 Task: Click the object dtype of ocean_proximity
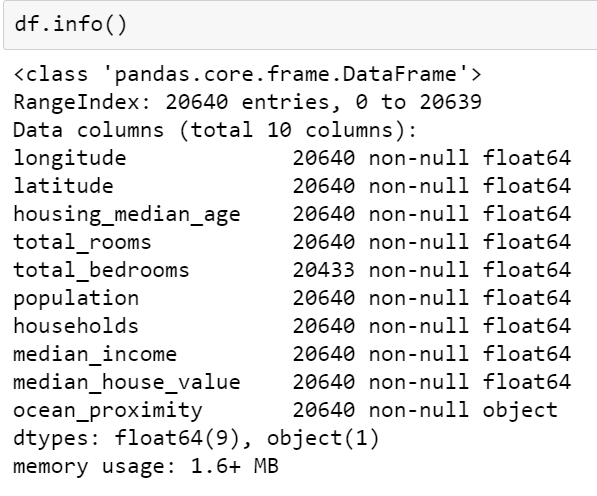click(520, 410)
